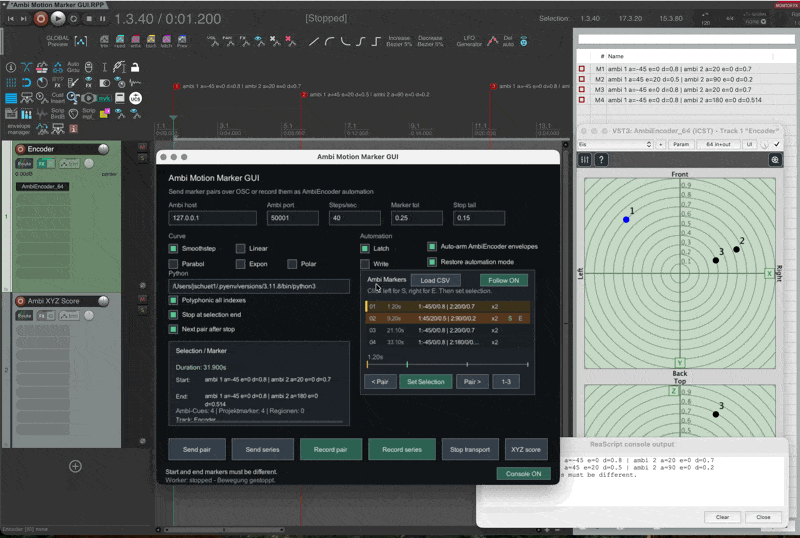Click the transport Pause button
The width and height of the screenshot is (800, 538).
(x=103, y=19)
